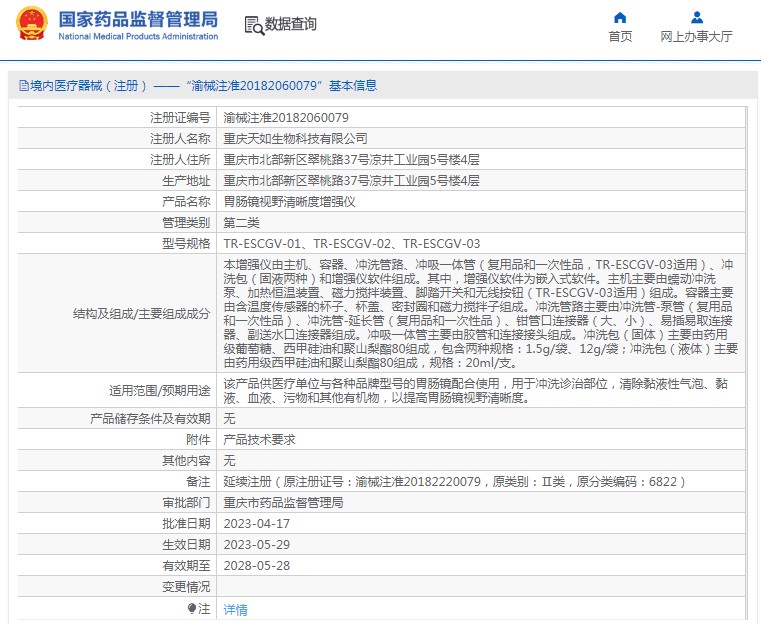Viewport: 761px width, 624px height.
Task: Click the 管理类别 value 第二类
Action: 241,223
